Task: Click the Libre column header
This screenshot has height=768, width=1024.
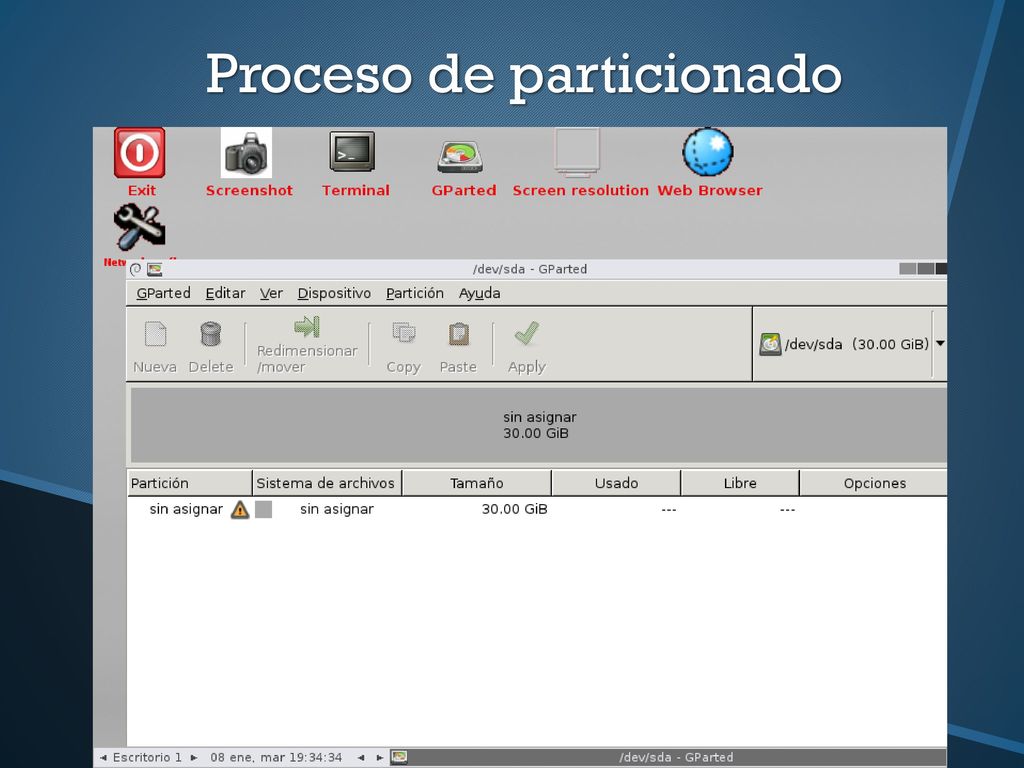Action: [740, 483]
